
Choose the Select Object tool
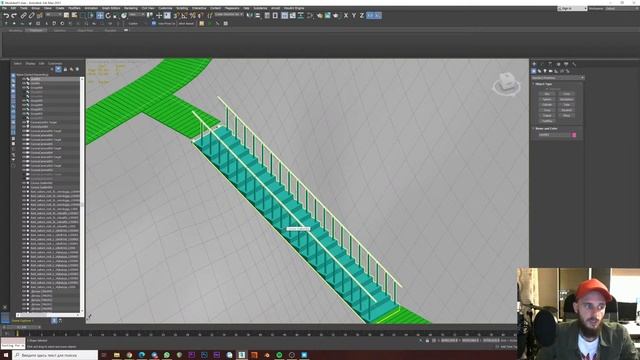(x=66, y=16)
